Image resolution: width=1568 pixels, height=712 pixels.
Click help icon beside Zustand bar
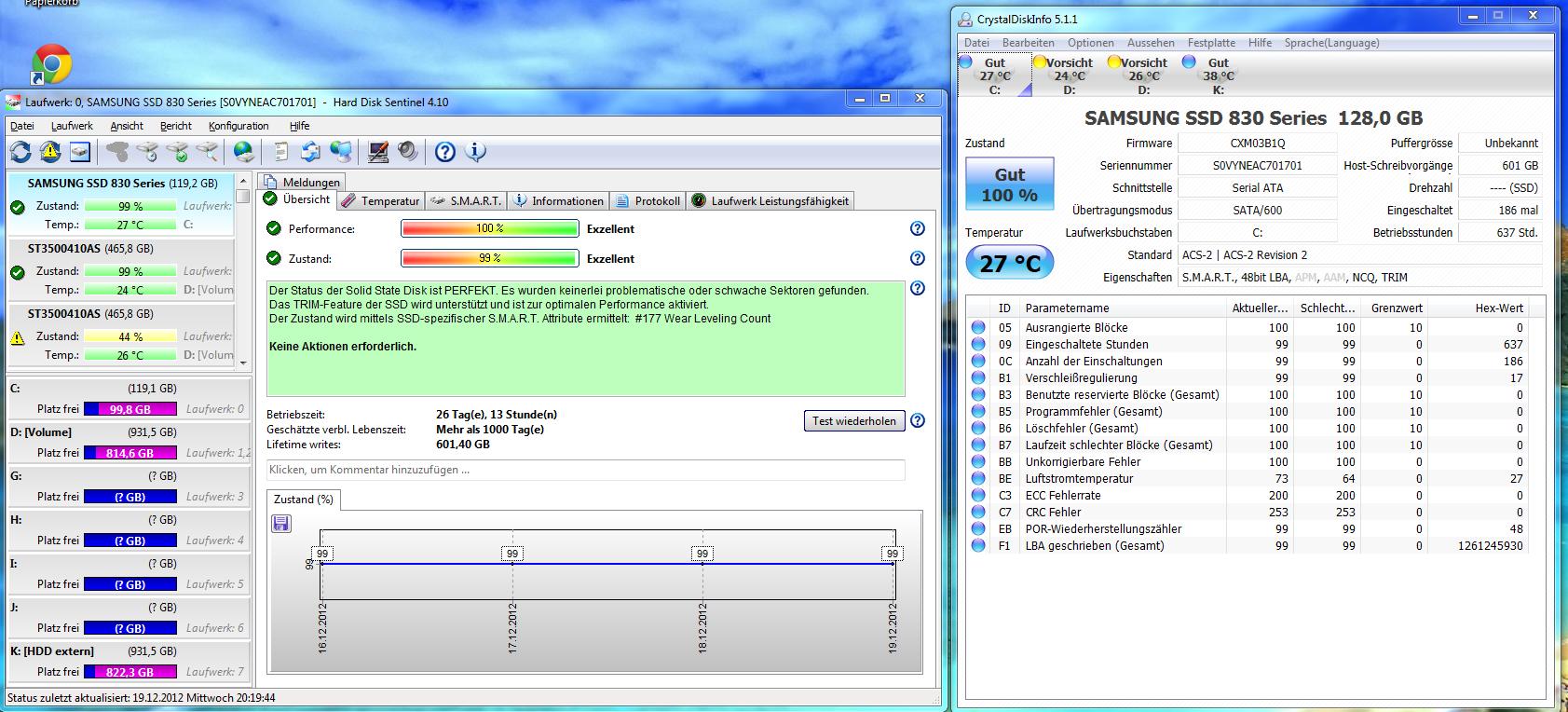(x=918, y=259)
